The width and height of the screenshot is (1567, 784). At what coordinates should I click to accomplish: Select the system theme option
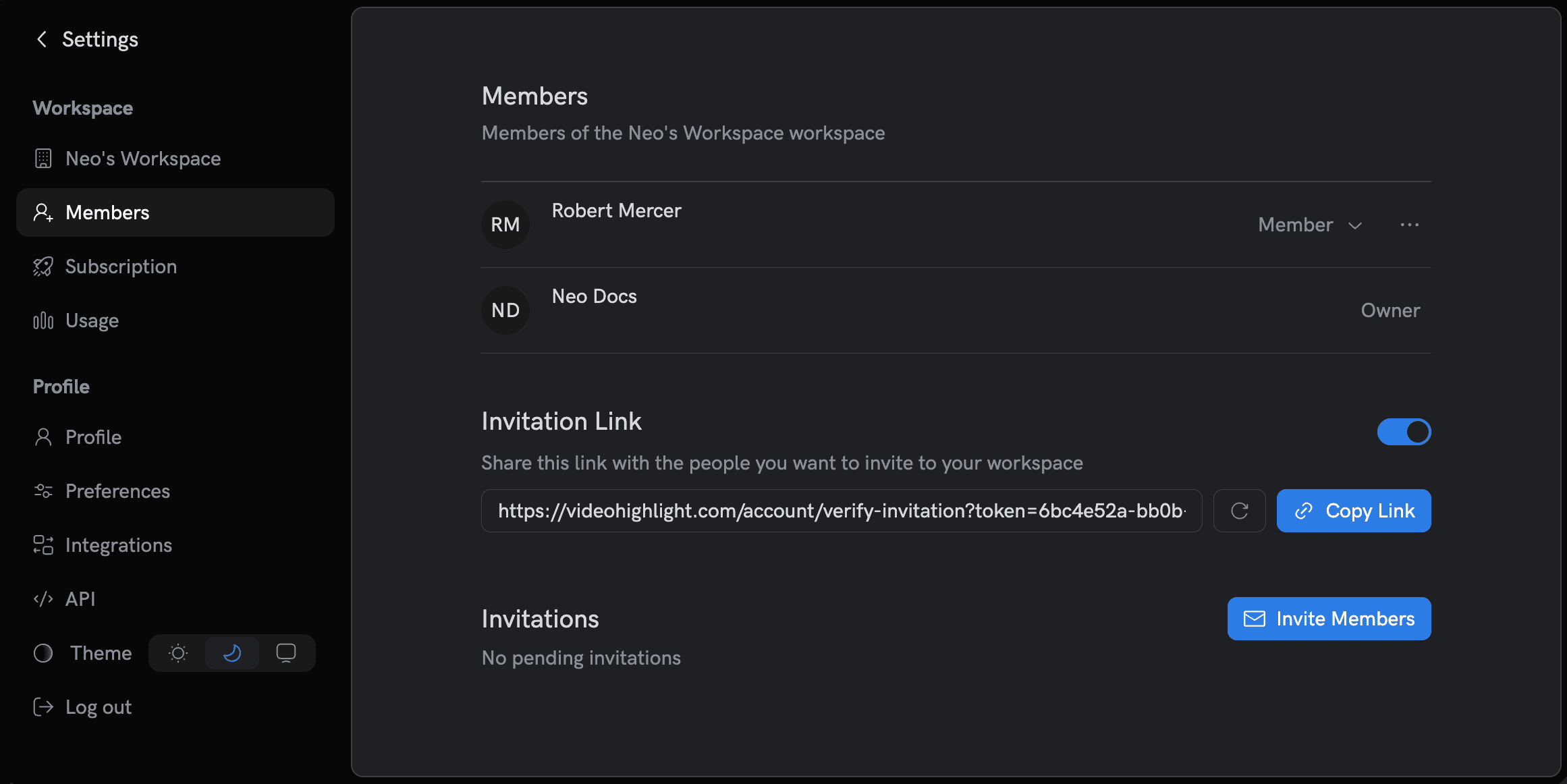point(286,652)
